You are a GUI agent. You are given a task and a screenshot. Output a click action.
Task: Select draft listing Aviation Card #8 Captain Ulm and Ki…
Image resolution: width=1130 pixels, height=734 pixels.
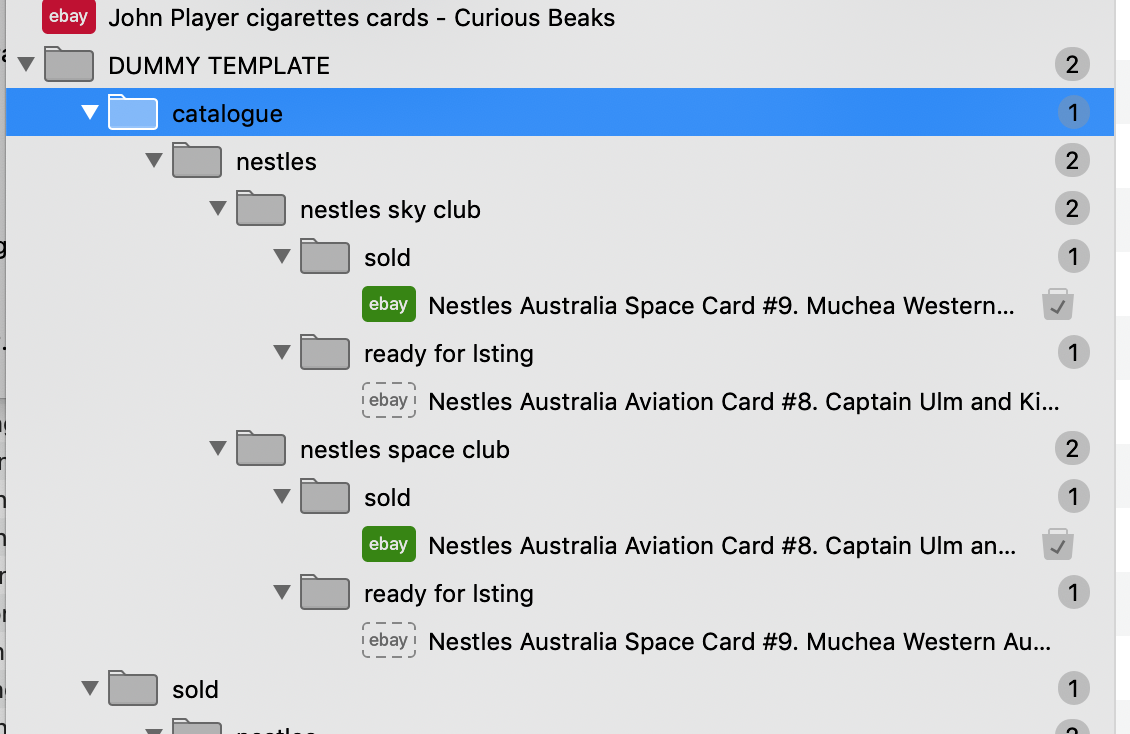pyautogui.click(x=744, y=401)
